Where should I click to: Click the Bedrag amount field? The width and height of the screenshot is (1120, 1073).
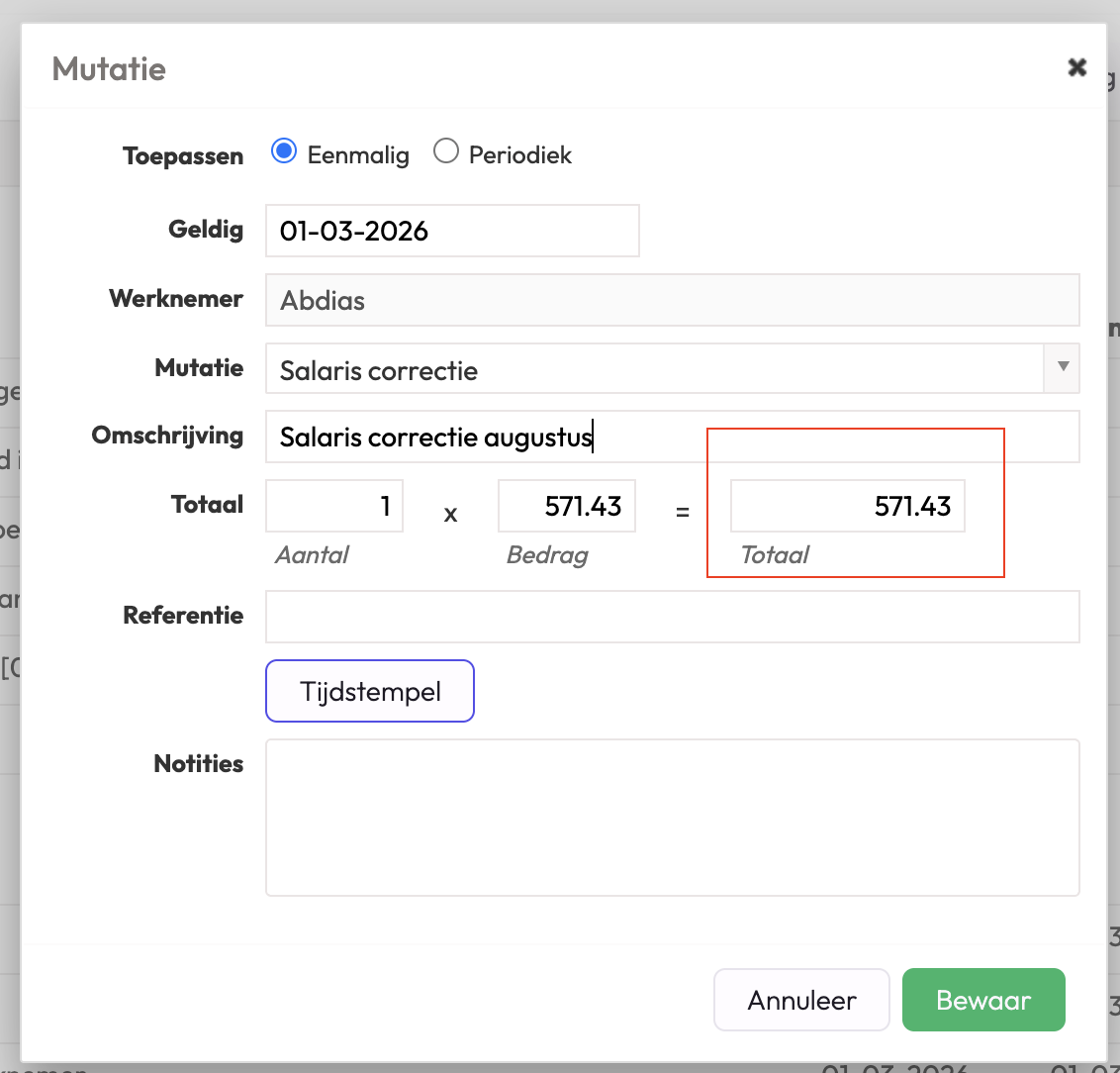(x=567, y=506)
